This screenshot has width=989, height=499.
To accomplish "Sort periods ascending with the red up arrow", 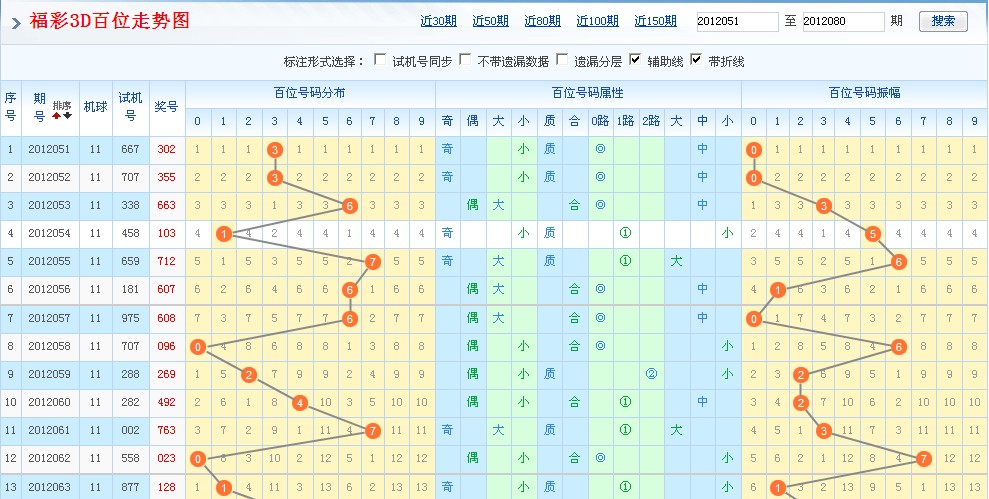I will 57,115.
